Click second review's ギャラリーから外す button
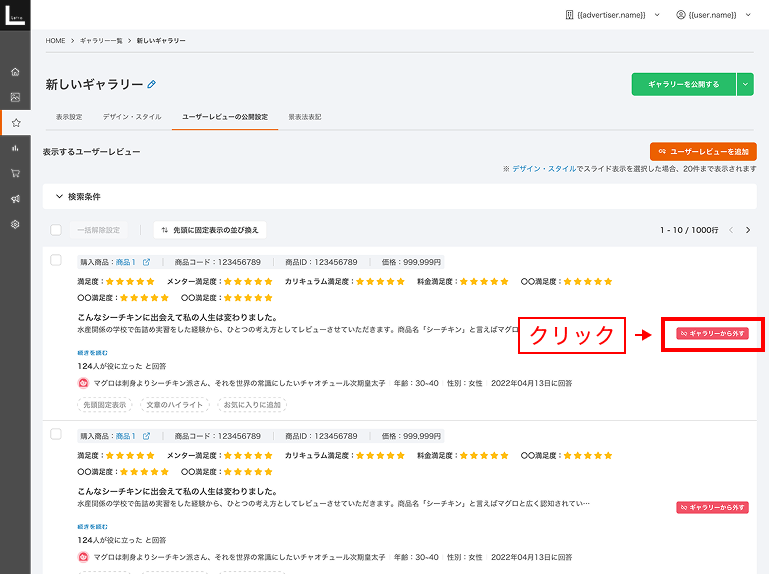Viewport: 769px width, 574px height. click(x=712, y=507)
